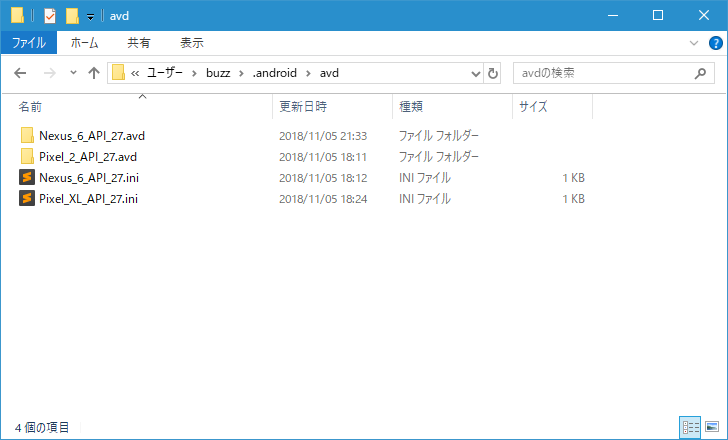The height and width of the screenshot is (440, 728).
Task: Click the search magnifier icon
Action: click(700, 73)
